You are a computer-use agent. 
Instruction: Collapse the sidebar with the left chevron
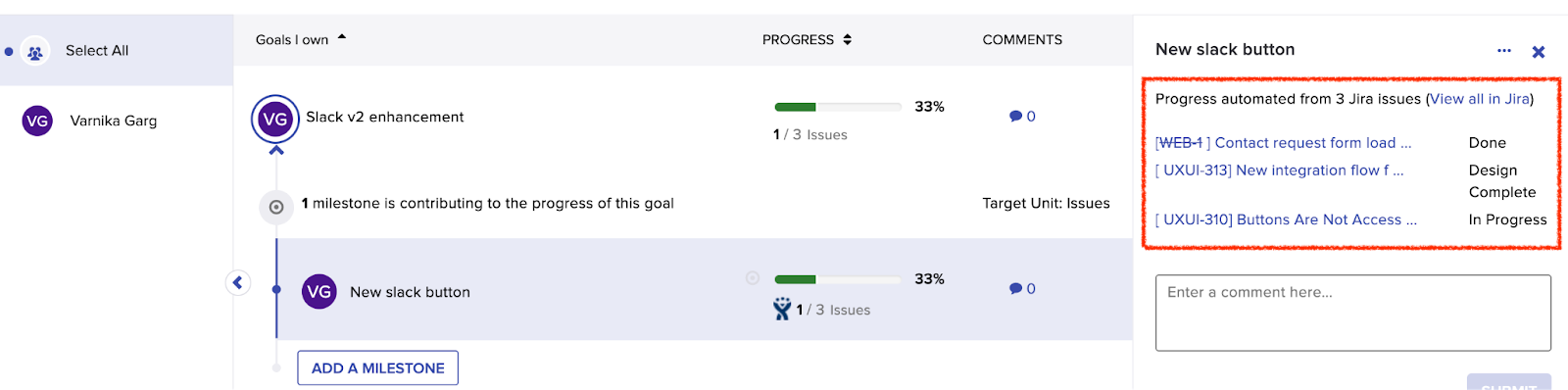point(238,282)
